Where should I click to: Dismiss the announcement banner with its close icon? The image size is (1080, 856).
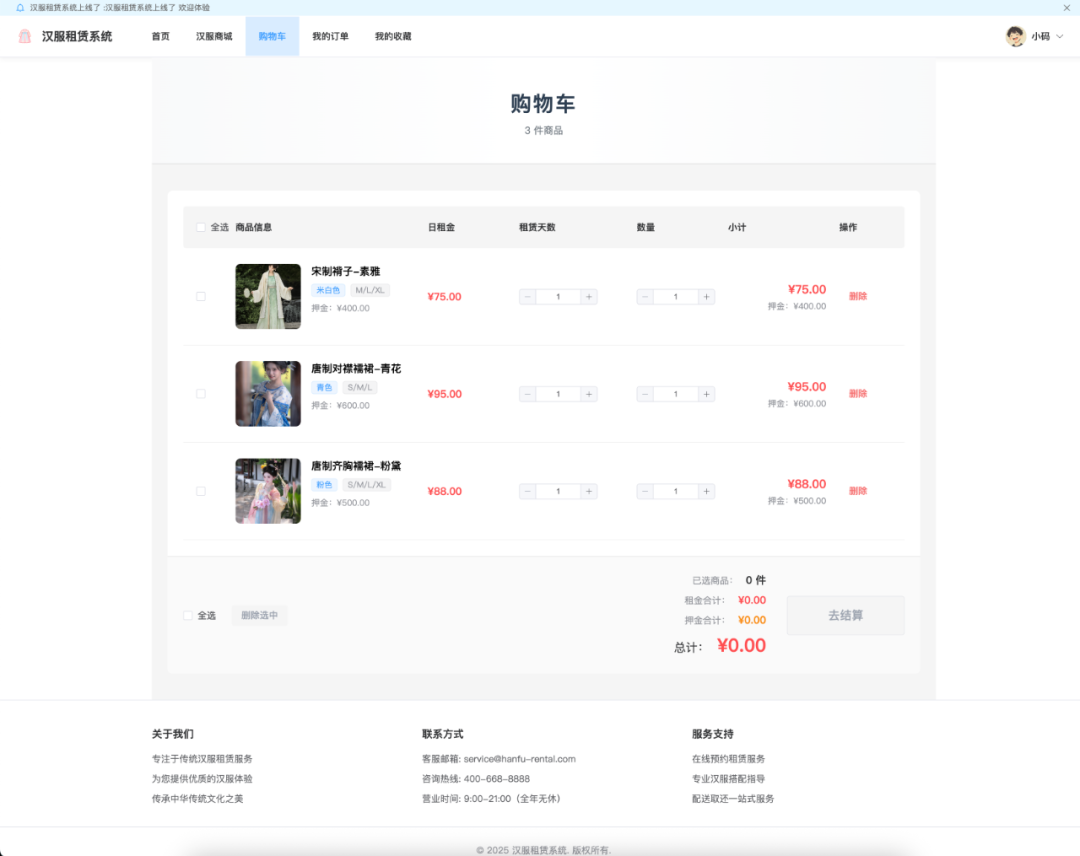point(1067,8)
